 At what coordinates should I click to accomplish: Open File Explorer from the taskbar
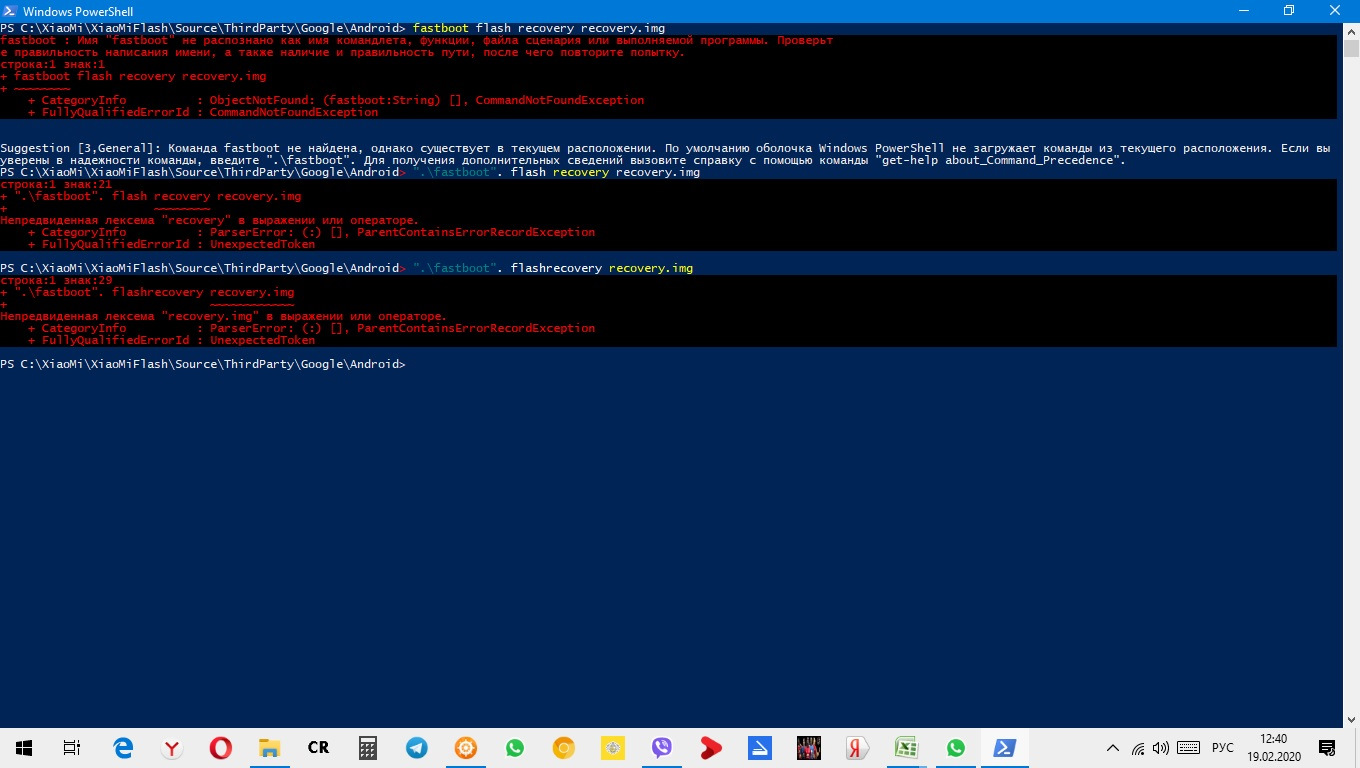[270, 747]
